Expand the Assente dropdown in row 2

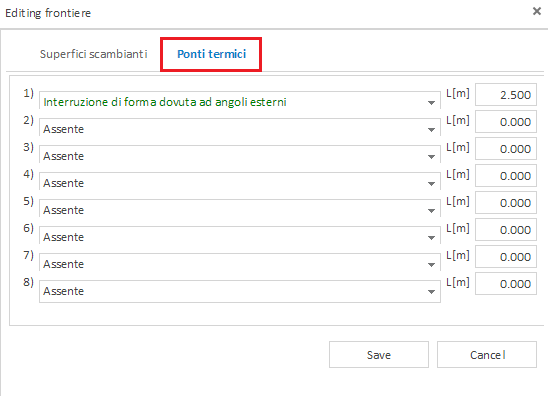(240, 127)
